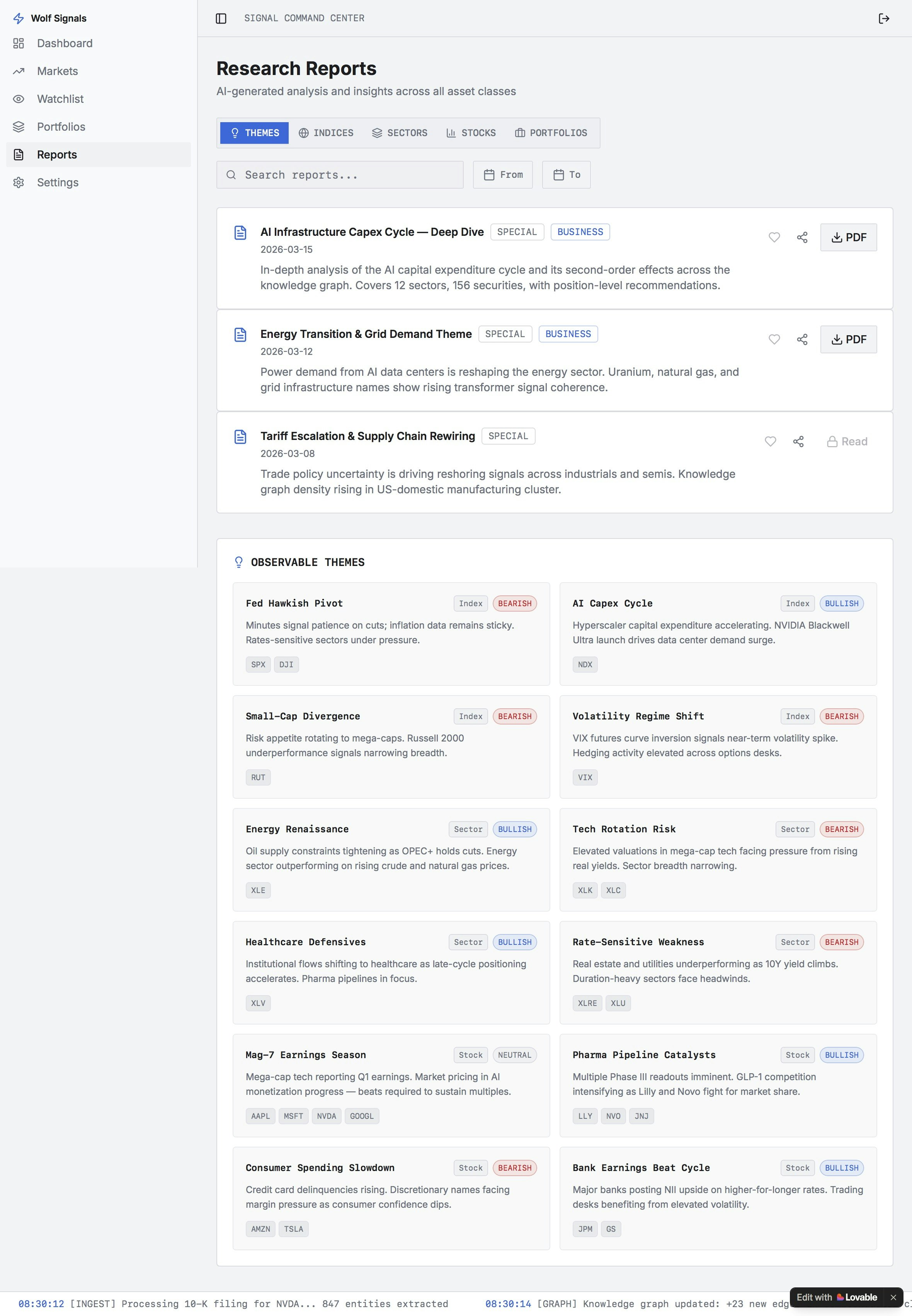Switch to the Sectors tab
This screenshot has width=912, height=1316.
coord(400,133)
